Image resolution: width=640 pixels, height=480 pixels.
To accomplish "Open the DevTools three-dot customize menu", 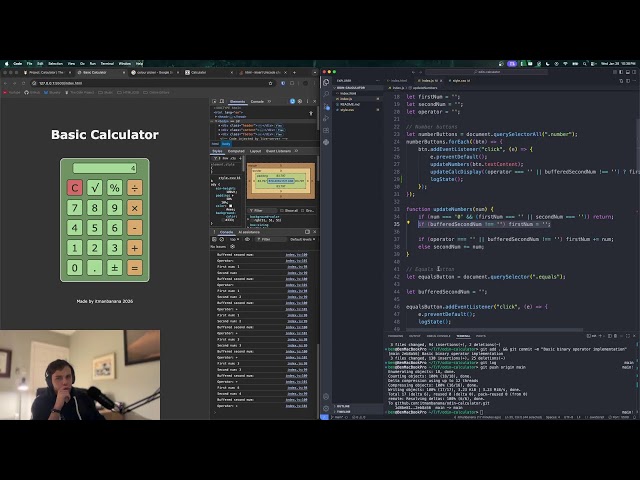I will tap(307, 101).
